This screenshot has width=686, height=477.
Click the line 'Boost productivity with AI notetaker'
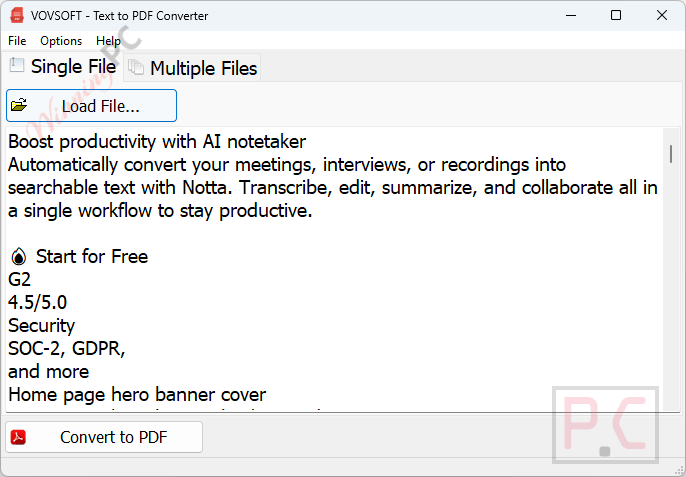tap(157, 142)
